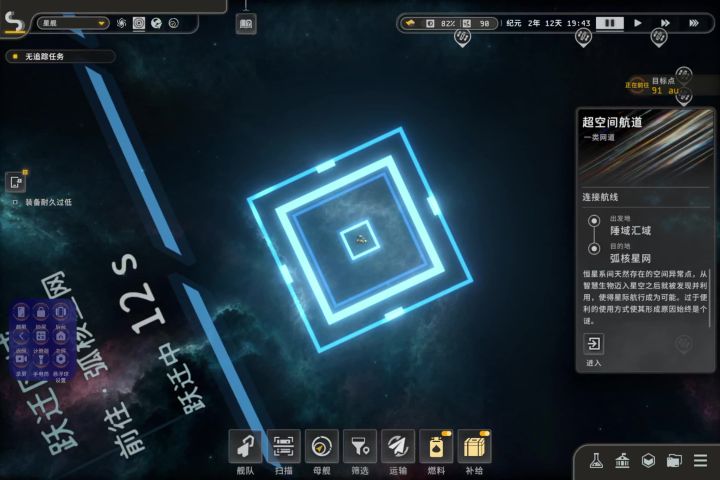This screenshot has height=480, width=720.
Task: Open the 筛选 filter tool
Action: point(360,446)
